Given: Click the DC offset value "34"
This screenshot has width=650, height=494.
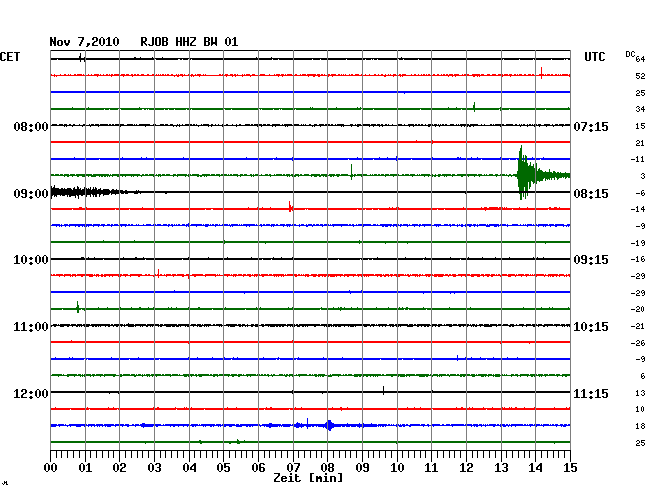Looking at the screenshot, I should 640,109.
